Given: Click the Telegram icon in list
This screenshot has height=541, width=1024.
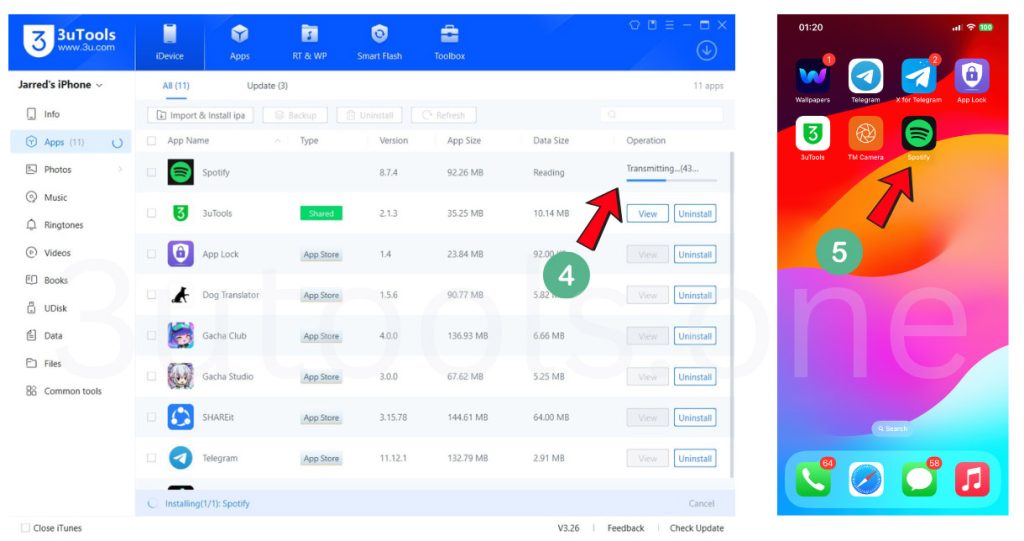Looking at the screenshot, I should click(180, 458).
